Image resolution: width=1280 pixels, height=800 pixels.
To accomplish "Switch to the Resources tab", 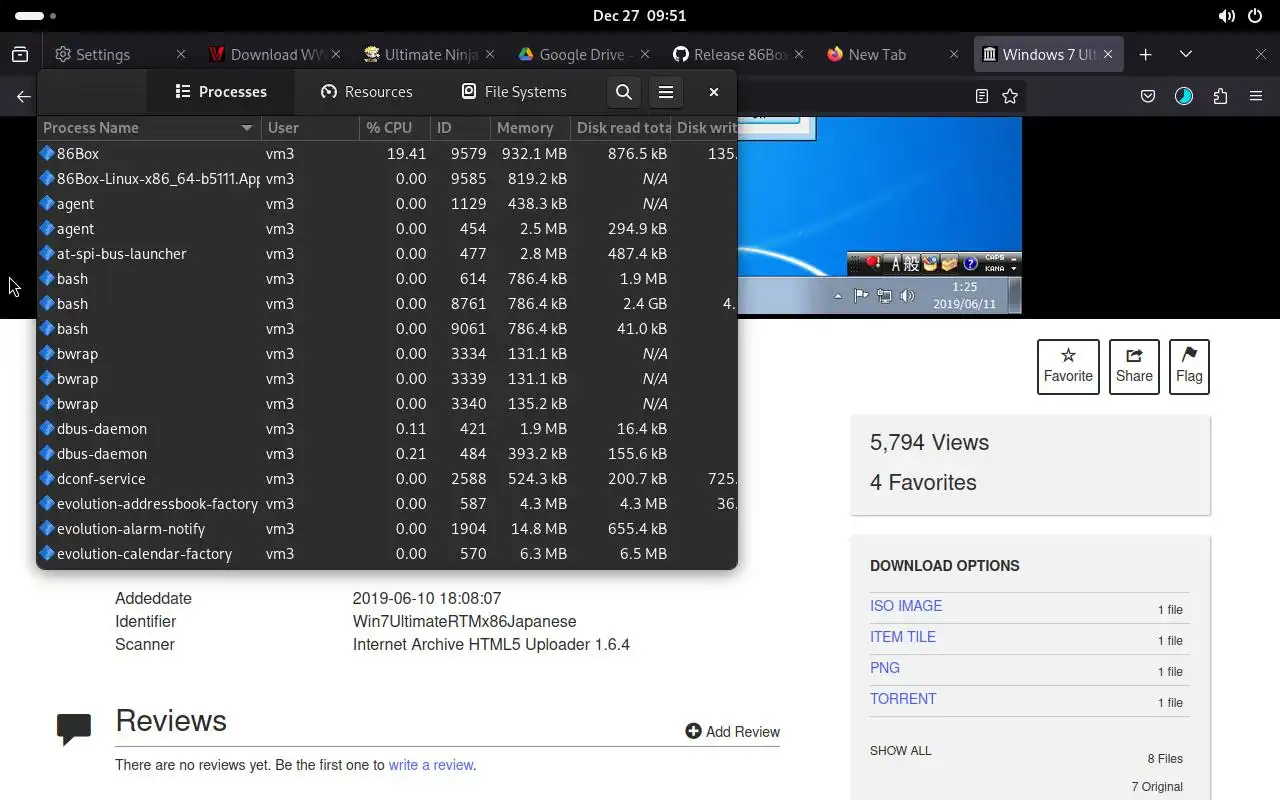I will point(366,92).
